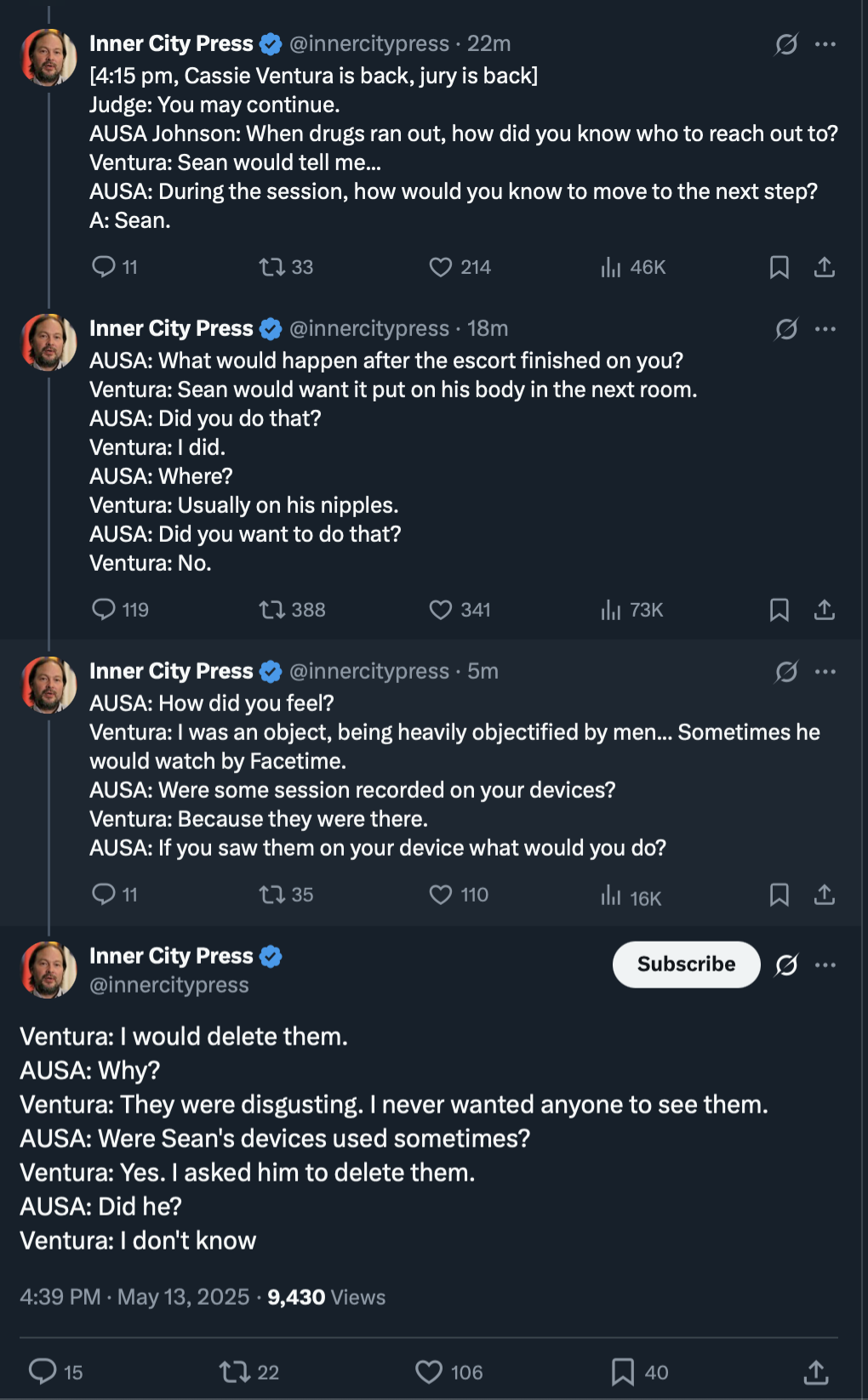Bookmark the 18m-old tweet
Screen dimensions: 868x1400
(779, 610)
